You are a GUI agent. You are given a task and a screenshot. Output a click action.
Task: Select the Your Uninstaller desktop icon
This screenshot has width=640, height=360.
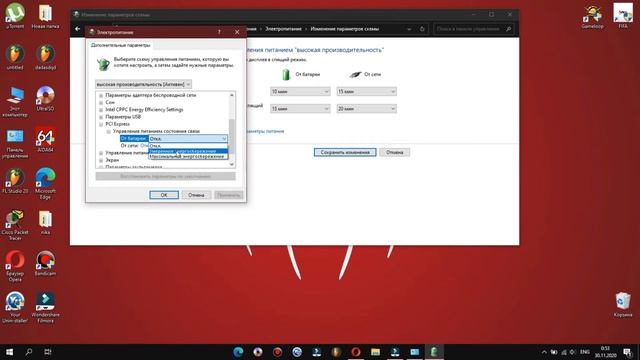pos(15,307)
